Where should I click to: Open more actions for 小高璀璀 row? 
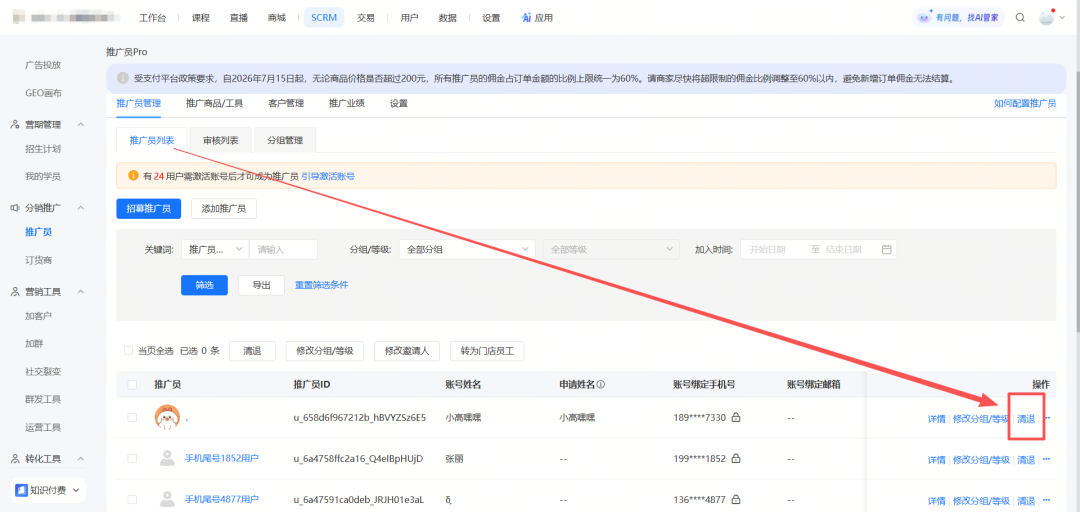1046,418
